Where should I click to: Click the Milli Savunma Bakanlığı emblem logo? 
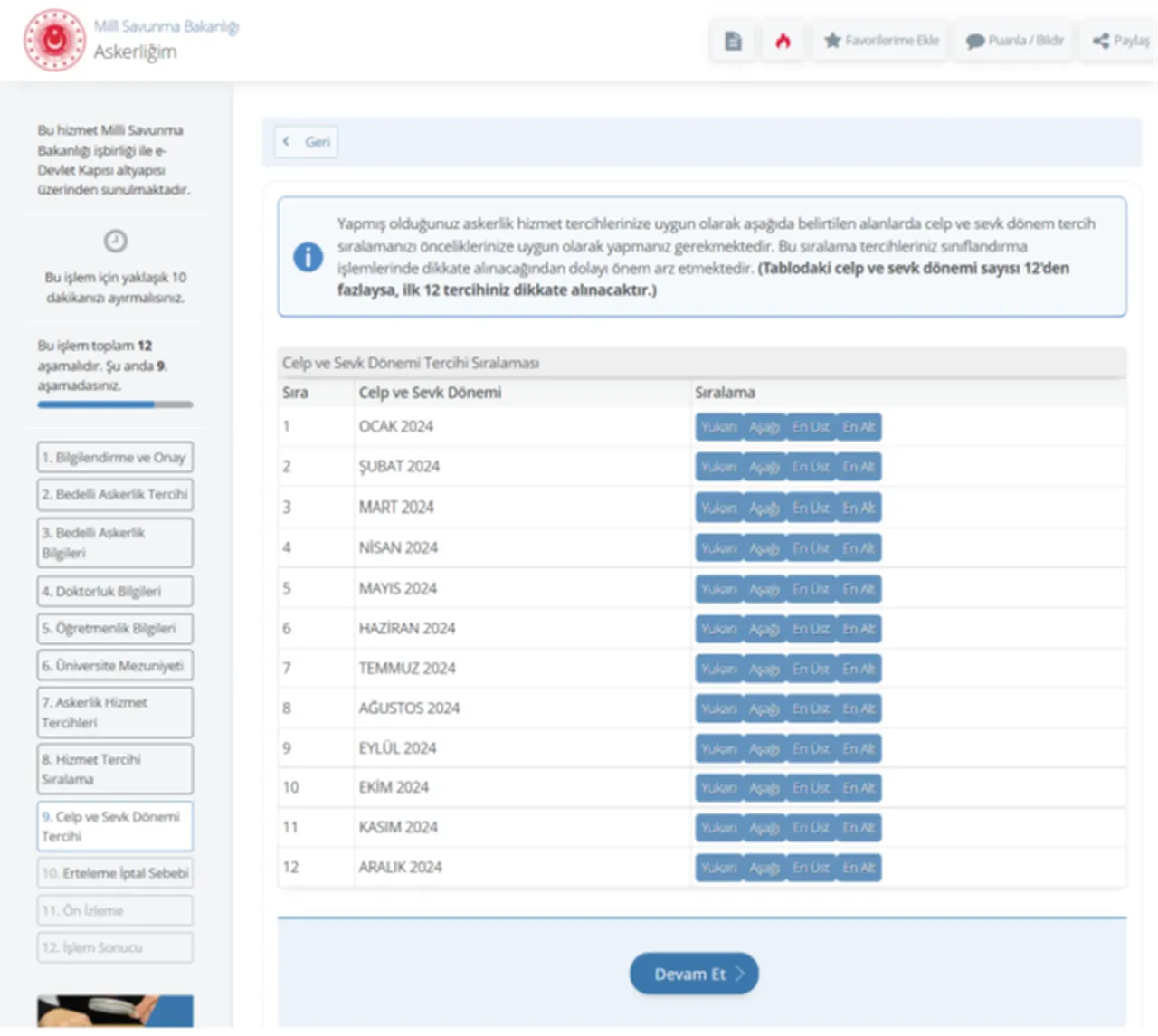(55, 40)
